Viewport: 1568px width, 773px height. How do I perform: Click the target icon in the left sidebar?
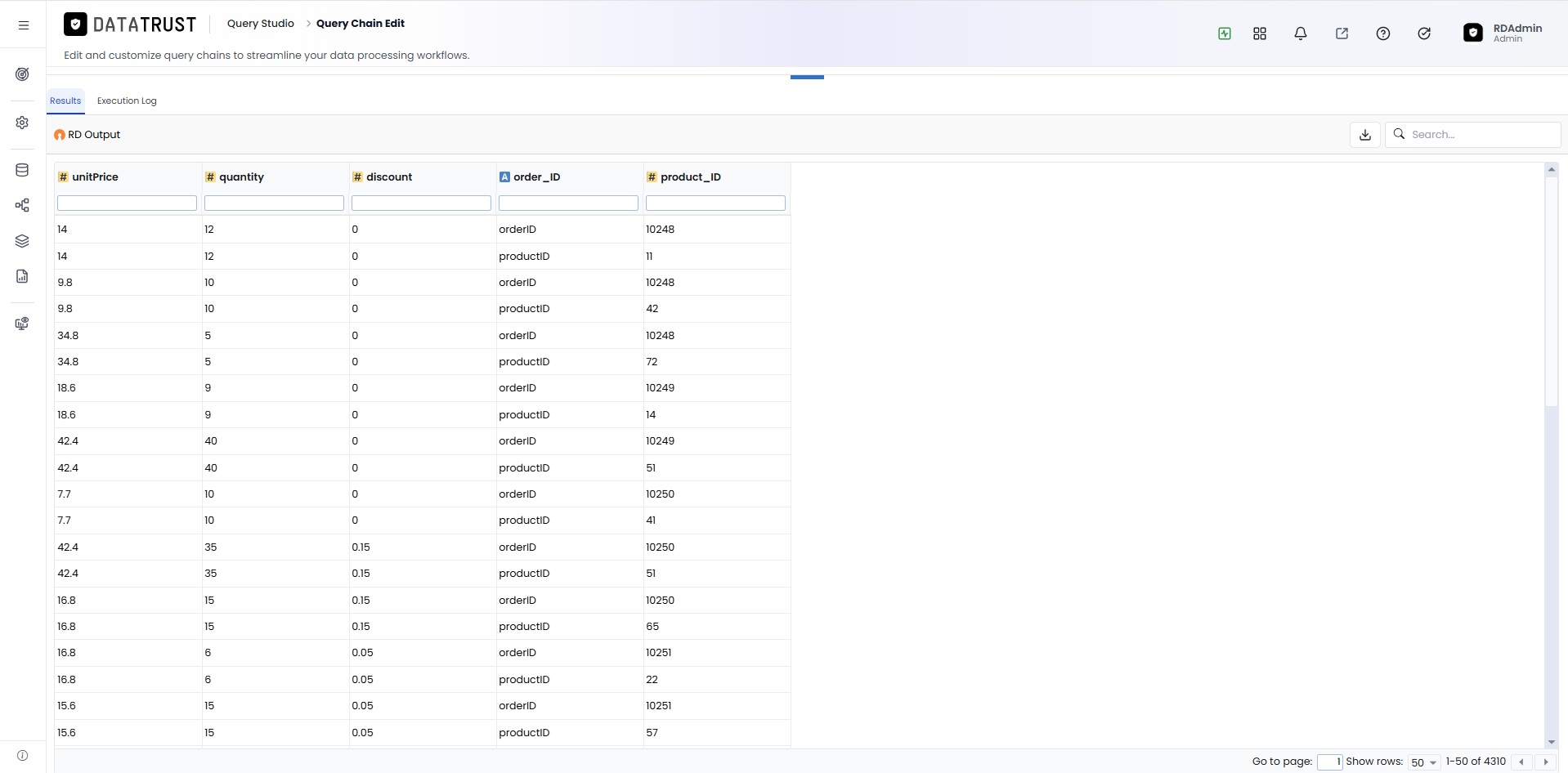click(x=22, y=74)
